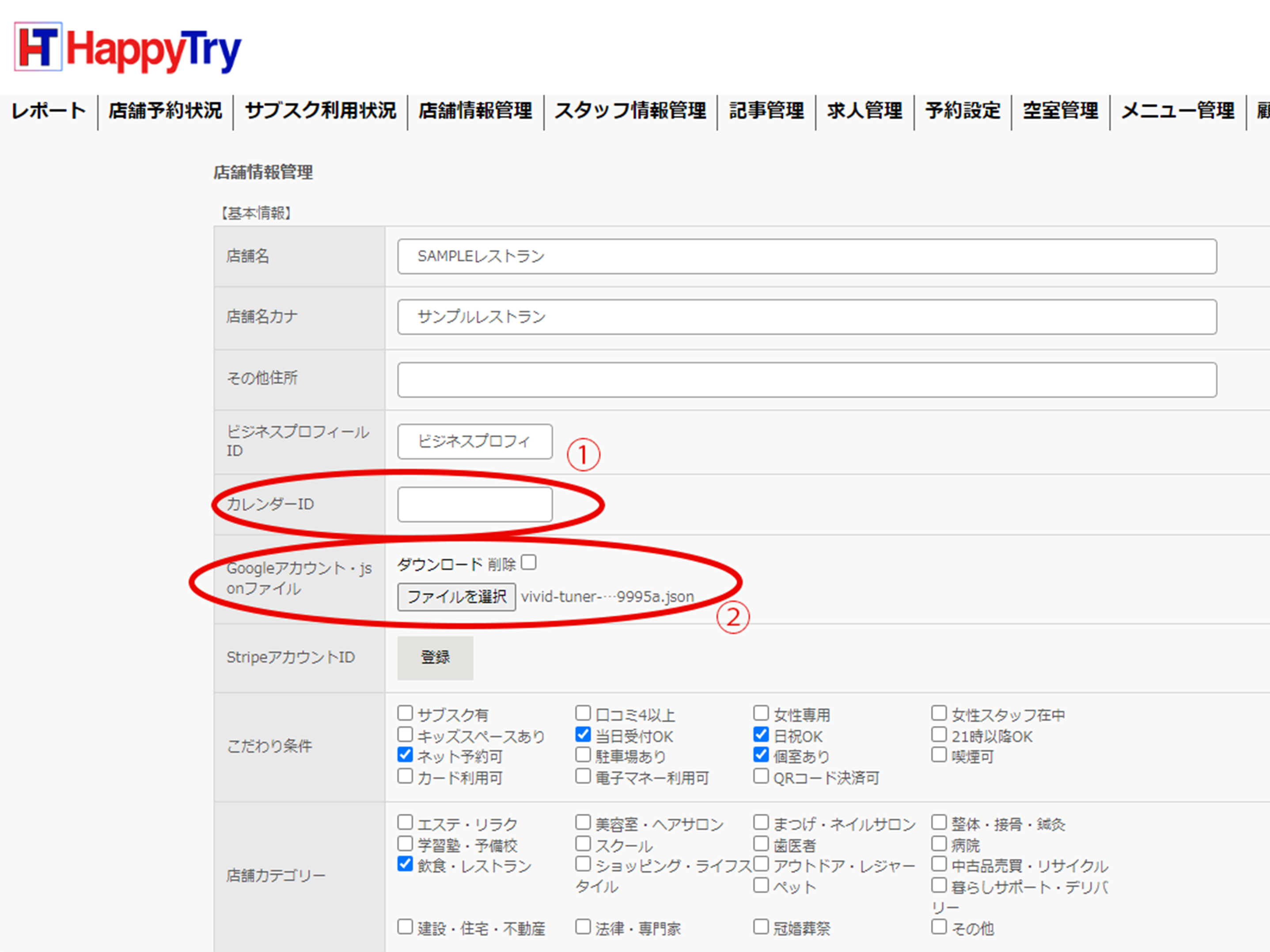The width and height of the screenshot is (1270, 952).
Task: Uncheck 飲食・レストラン category
Action: pyautogui.click(x=406, y=864)
